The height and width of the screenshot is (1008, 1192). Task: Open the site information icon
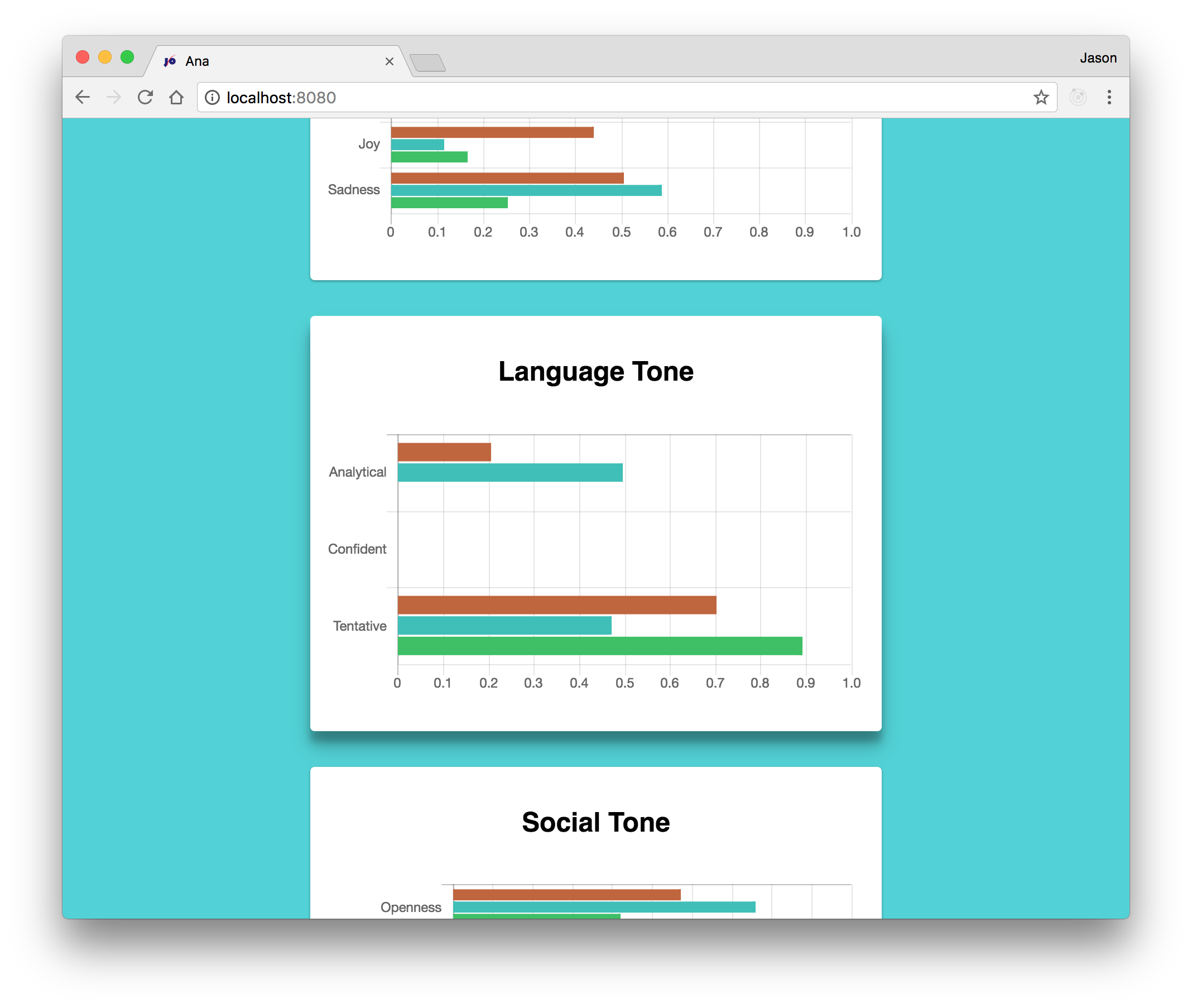pos(212,98)
